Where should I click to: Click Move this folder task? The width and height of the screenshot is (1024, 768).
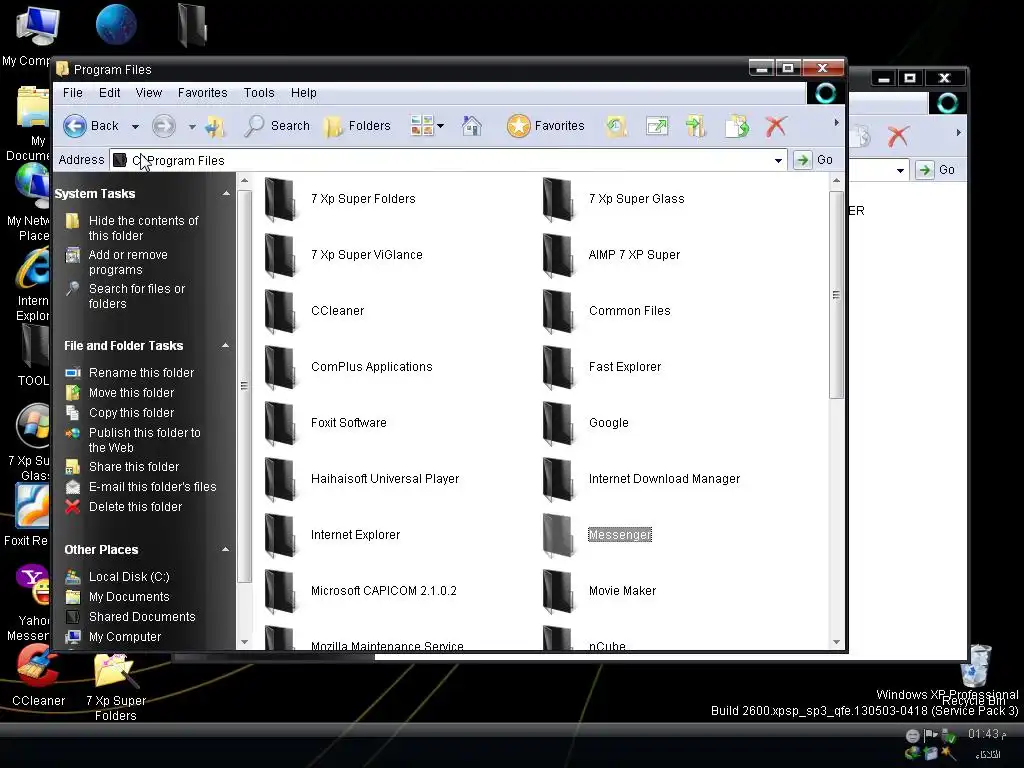click(x=131, y=392)
